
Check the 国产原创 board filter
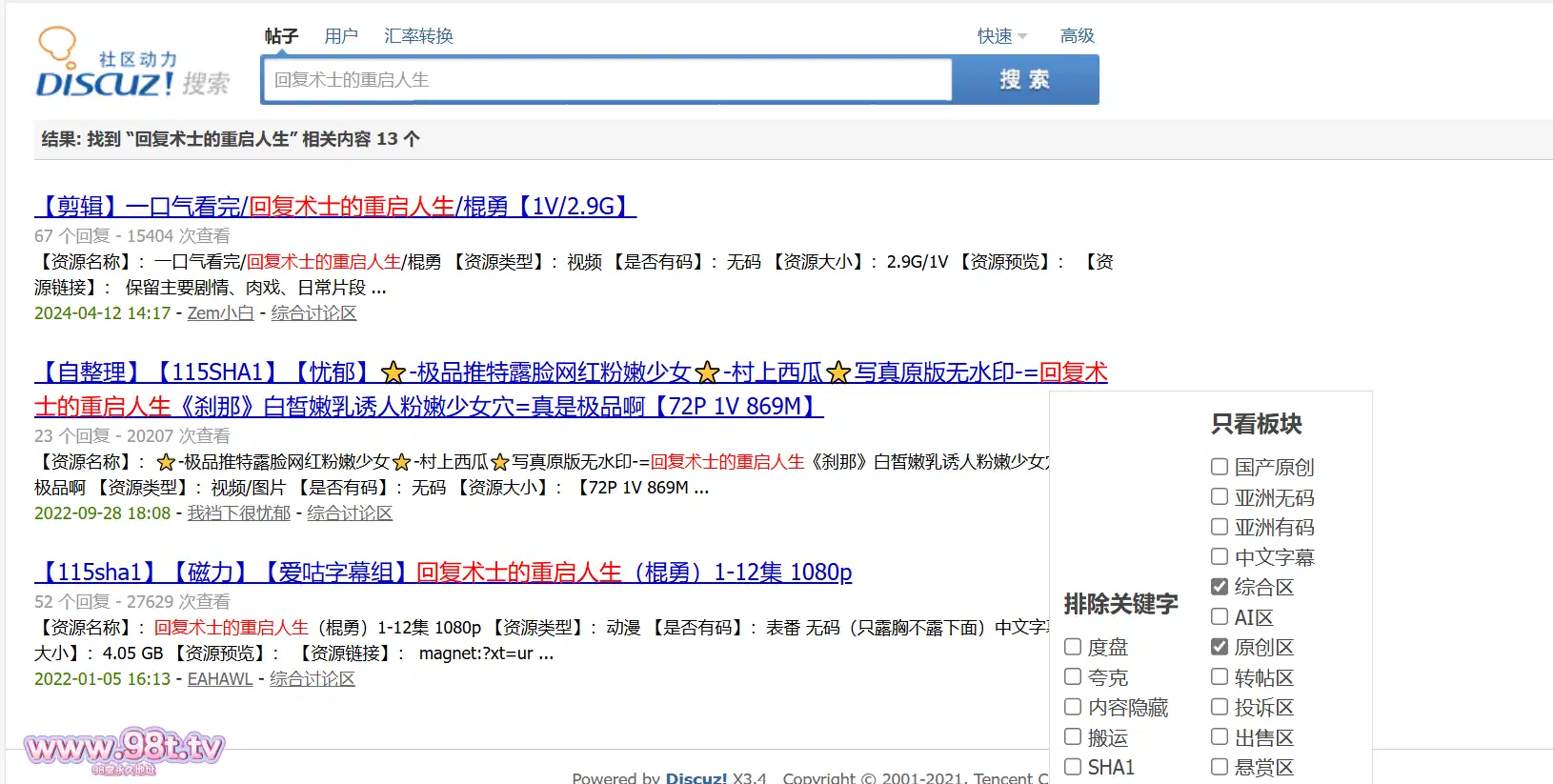(1220, 467)
